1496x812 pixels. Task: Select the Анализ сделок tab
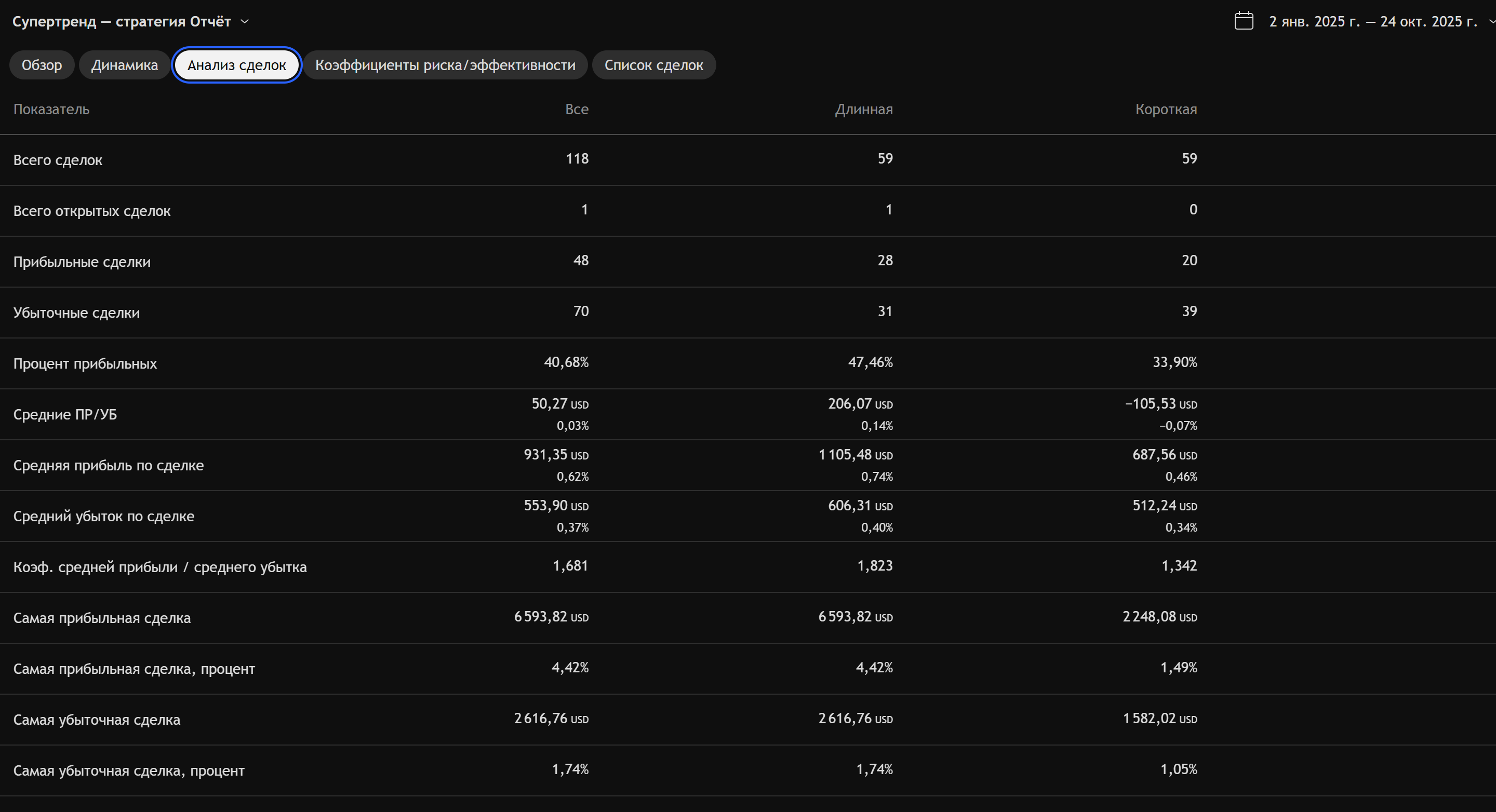(236, 65)
